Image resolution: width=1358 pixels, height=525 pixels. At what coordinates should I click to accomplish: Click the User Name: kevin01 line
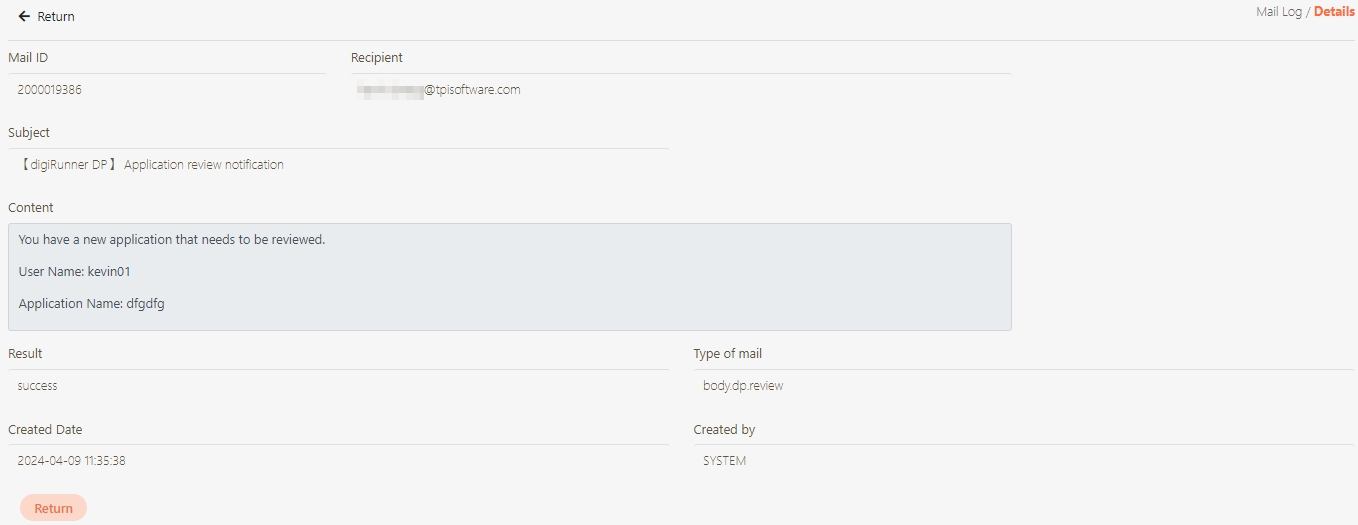click(x=75, y=272)
